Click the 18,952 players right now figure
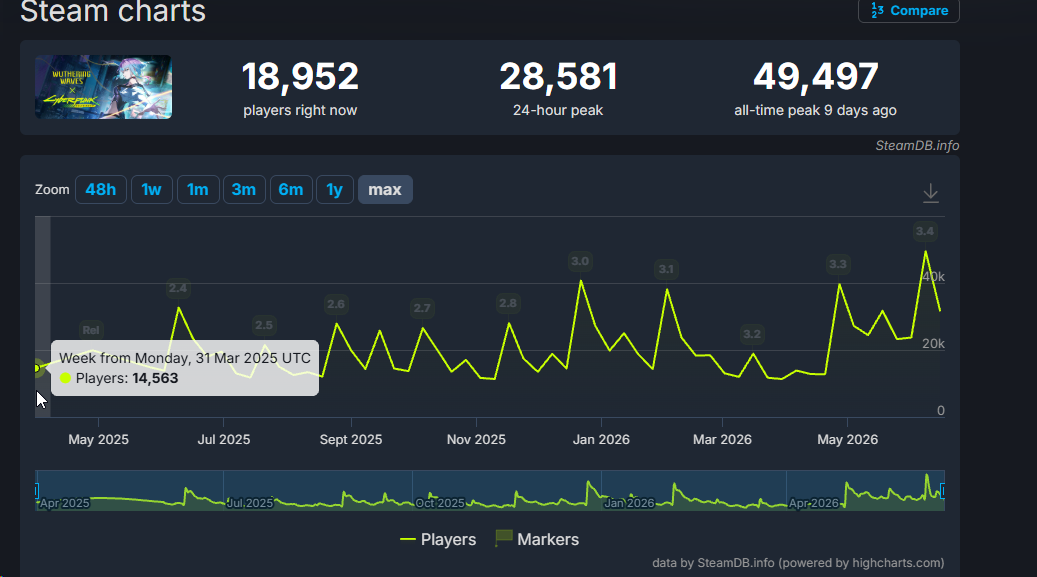 click(x=300, y=76)
